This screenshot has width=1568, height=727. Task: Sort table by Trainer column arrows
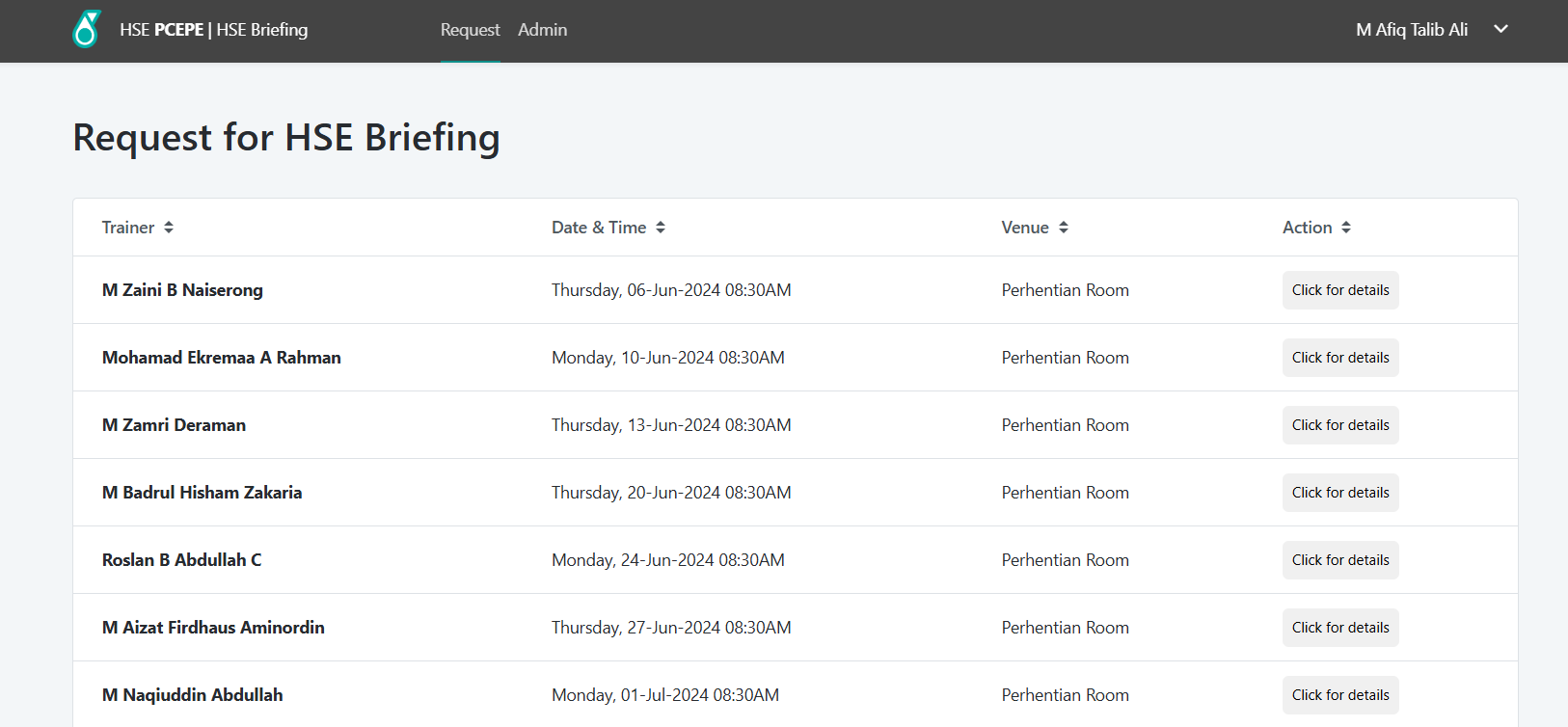pos(169,228)
